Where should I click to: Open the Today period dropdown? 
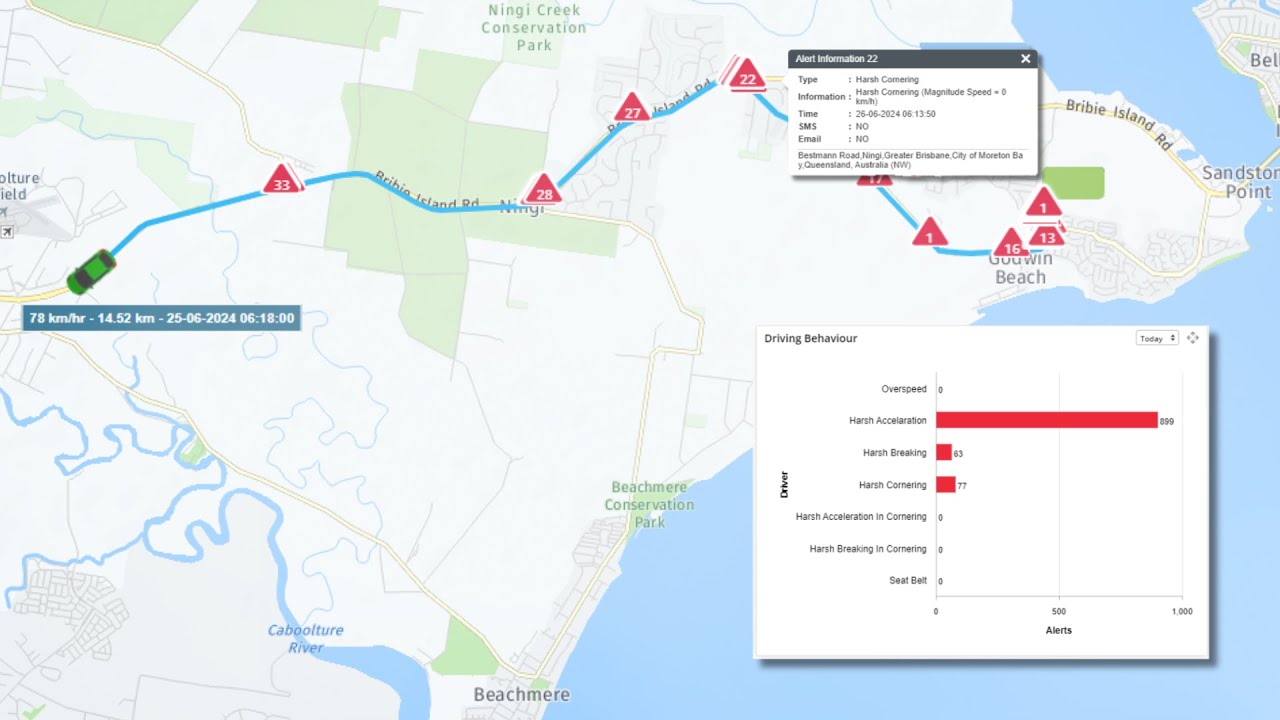tap(1157, 339)
